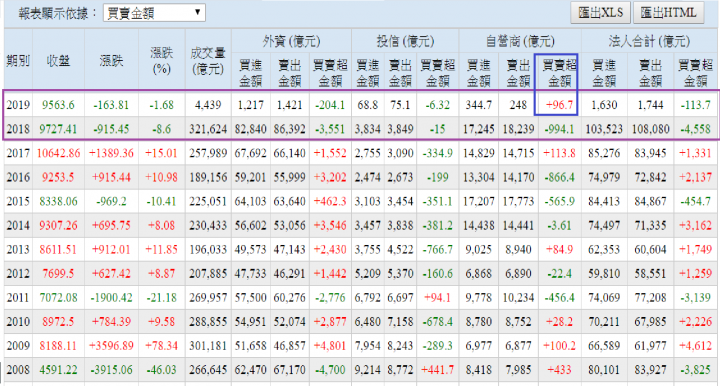Select the 2009 period cell
720x386 pixels.
(x=18, y=346)
